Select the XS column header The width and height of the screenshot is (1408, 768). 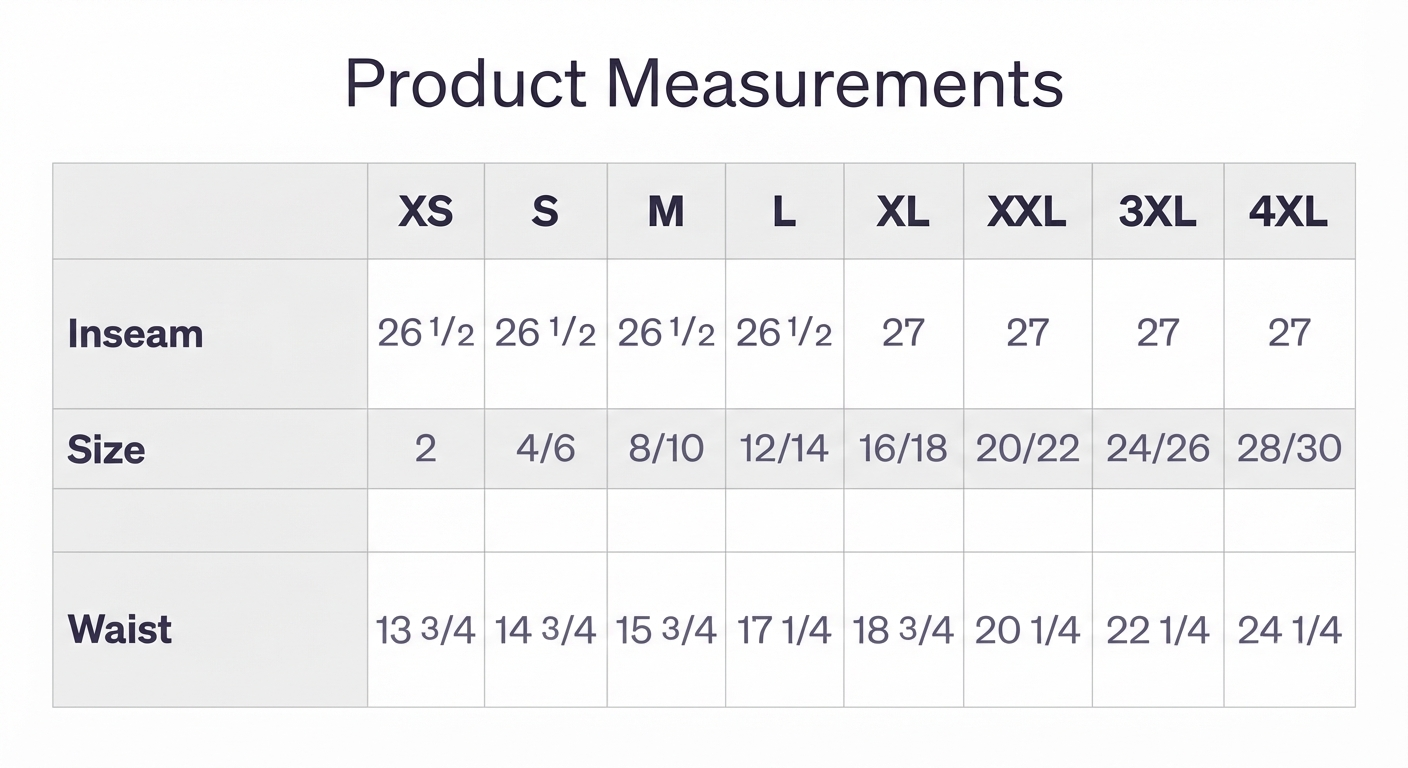pyautogui.click(x=426, y=212)
